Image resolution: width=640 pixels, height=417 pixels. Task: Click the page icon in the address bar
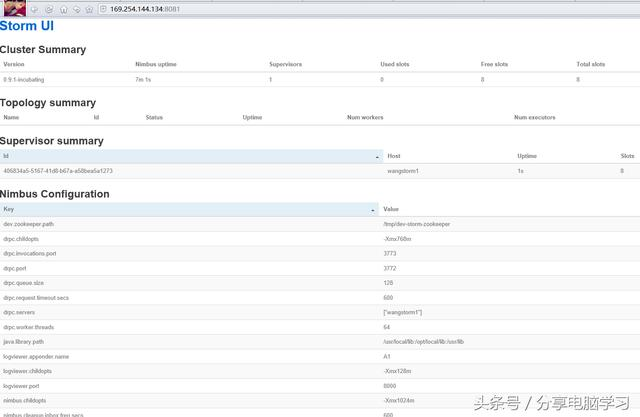tap(103, 9)
